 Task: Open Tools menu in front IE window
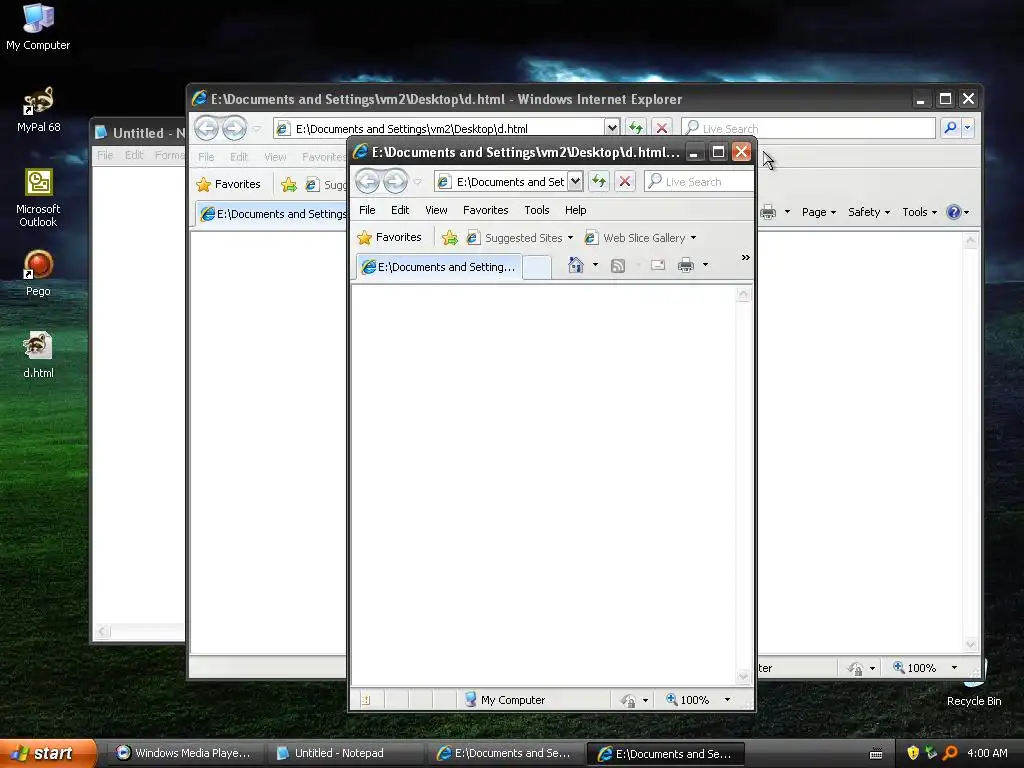pos(536,210)
